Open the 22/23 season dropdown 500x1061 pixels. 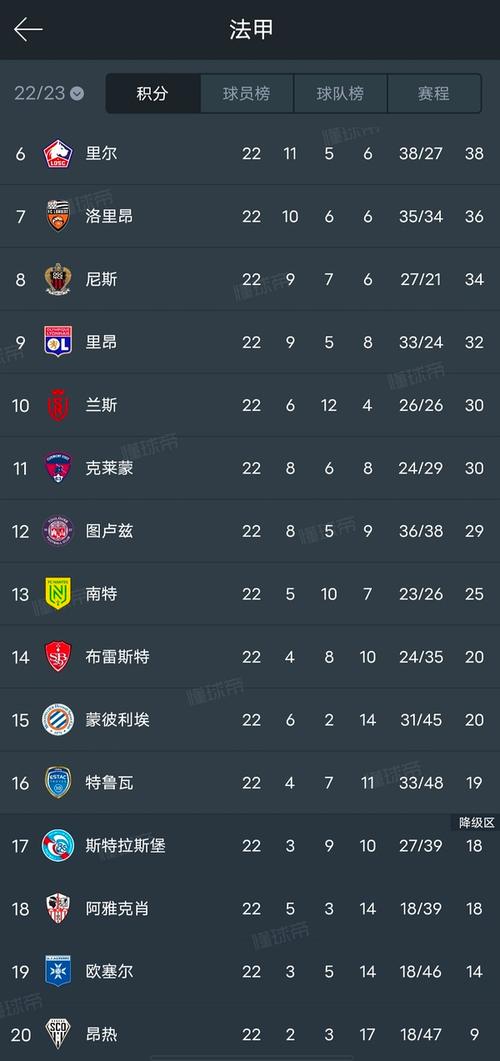49,93
